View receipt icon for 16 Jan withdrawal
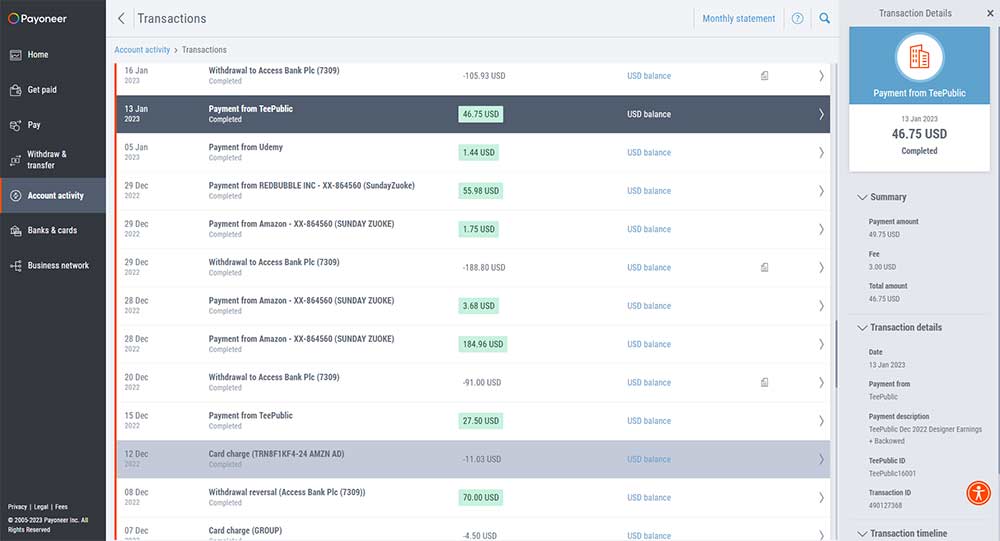 pyautogui.click(x=764, y=76)
